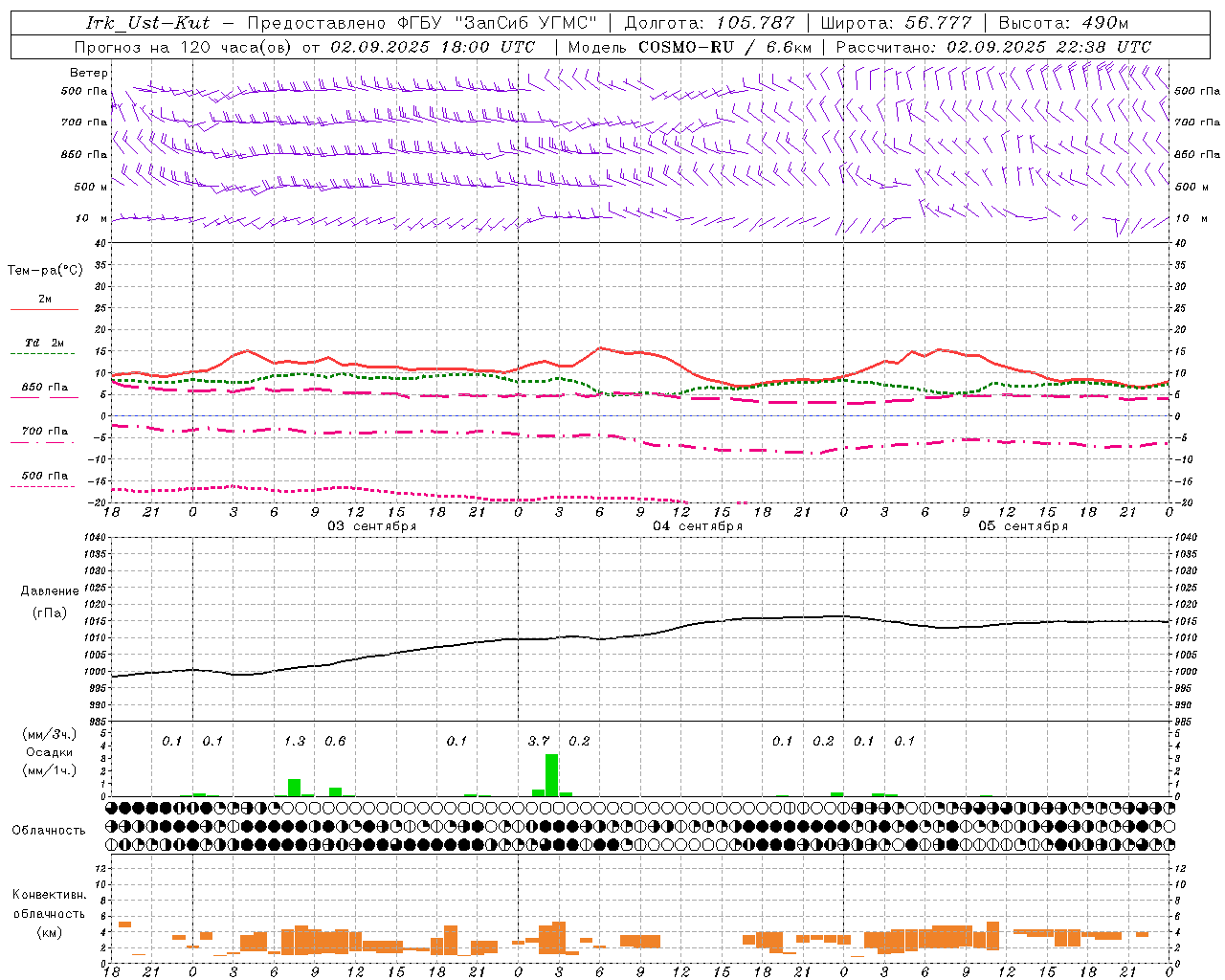The height and width of the screenshot is (980, 1225).
Task: Click the tallest green precipitation bar
Action: [x=551, y=775]
